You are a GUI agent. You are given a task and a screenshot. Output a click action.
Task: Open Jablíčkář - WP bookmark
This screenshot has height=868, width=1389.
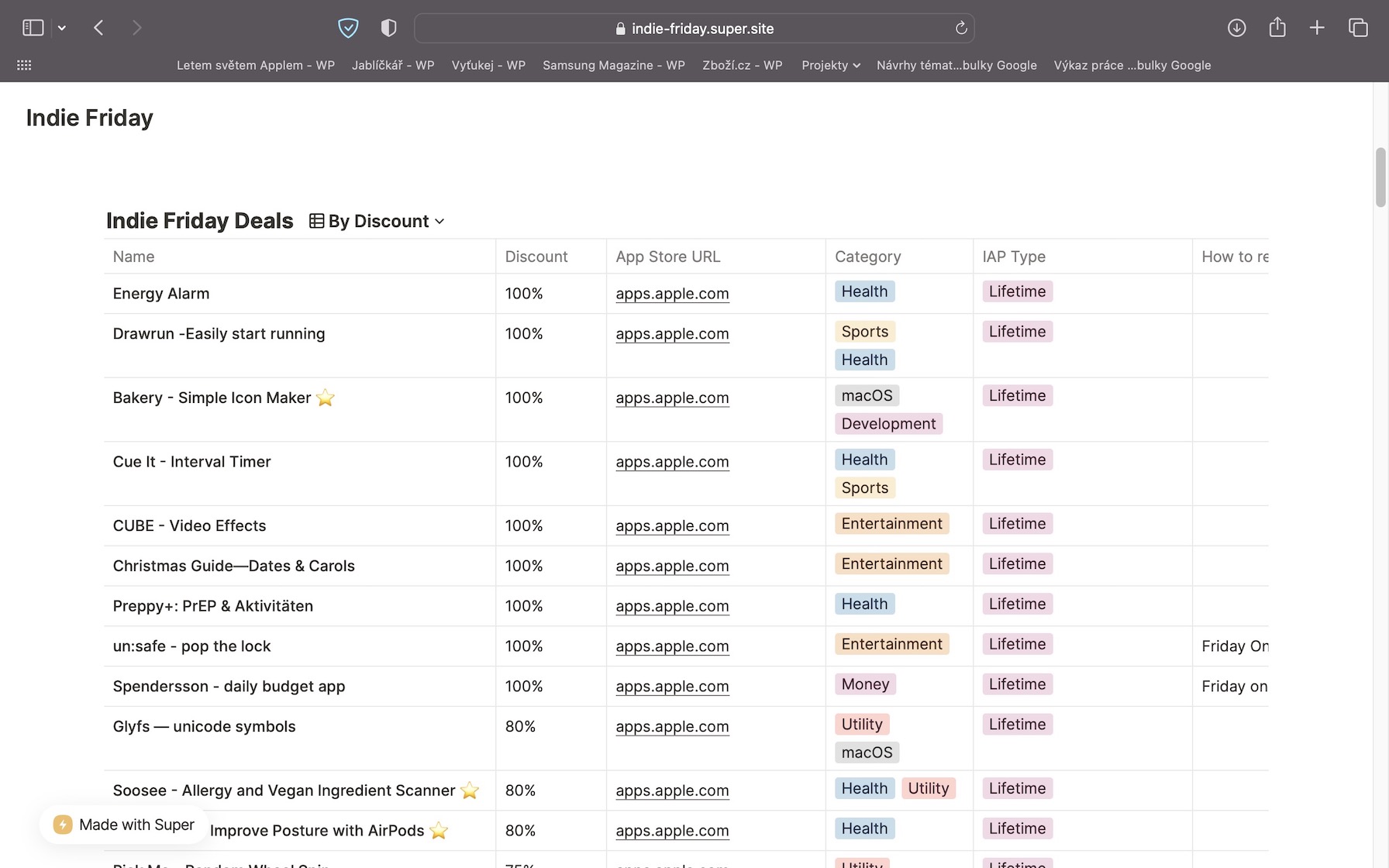[x=392, y=65]
